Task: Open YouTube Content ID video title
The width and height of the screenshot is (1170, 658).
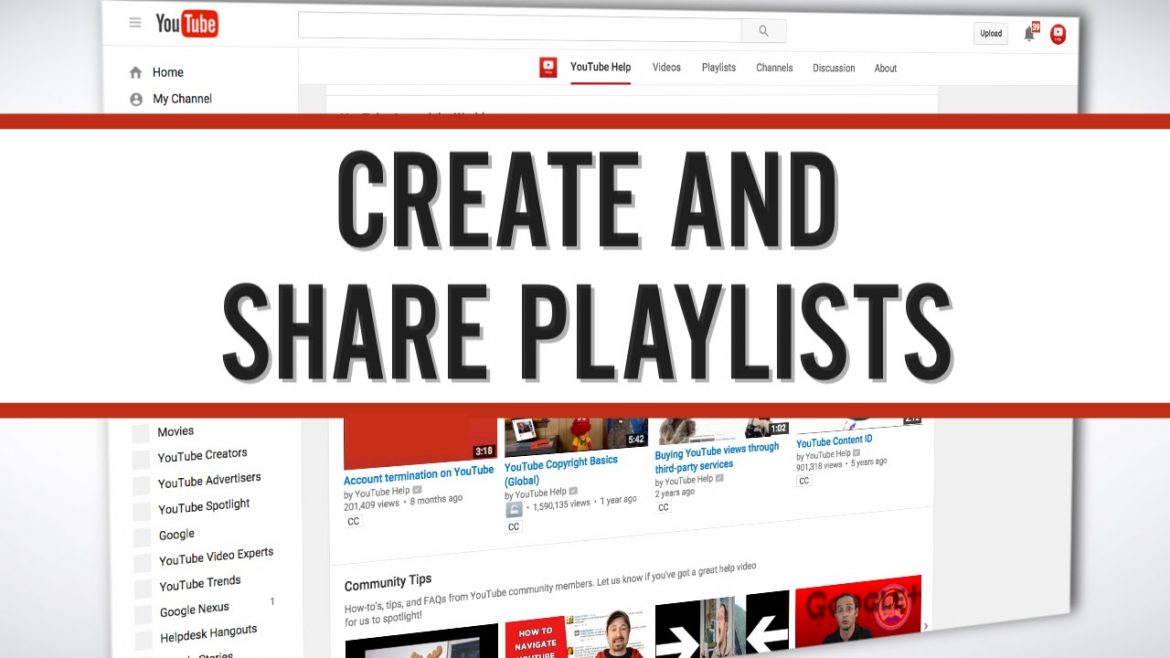Action: (834, 441)
